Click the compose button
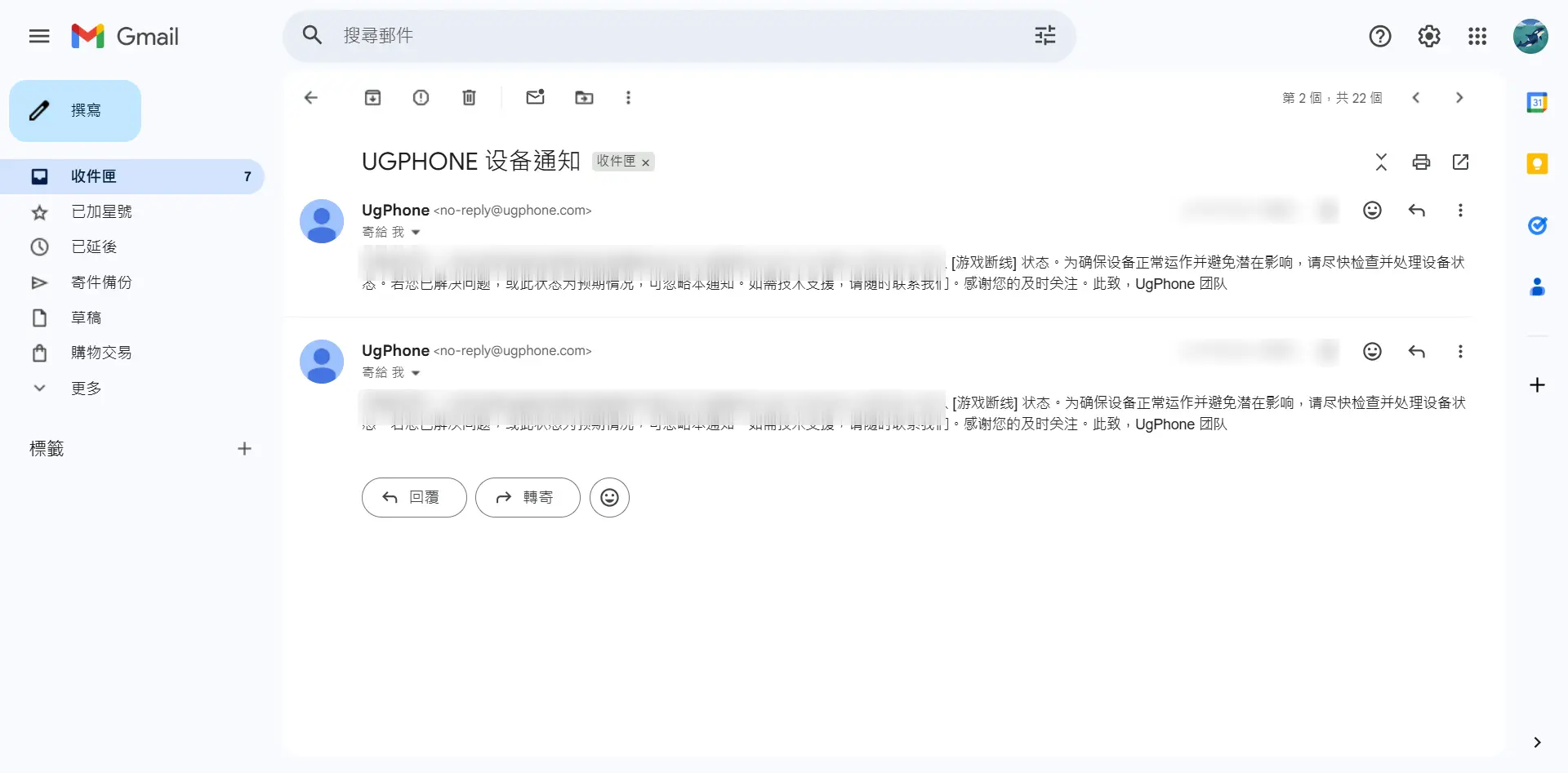 click(x=75, y=110)
